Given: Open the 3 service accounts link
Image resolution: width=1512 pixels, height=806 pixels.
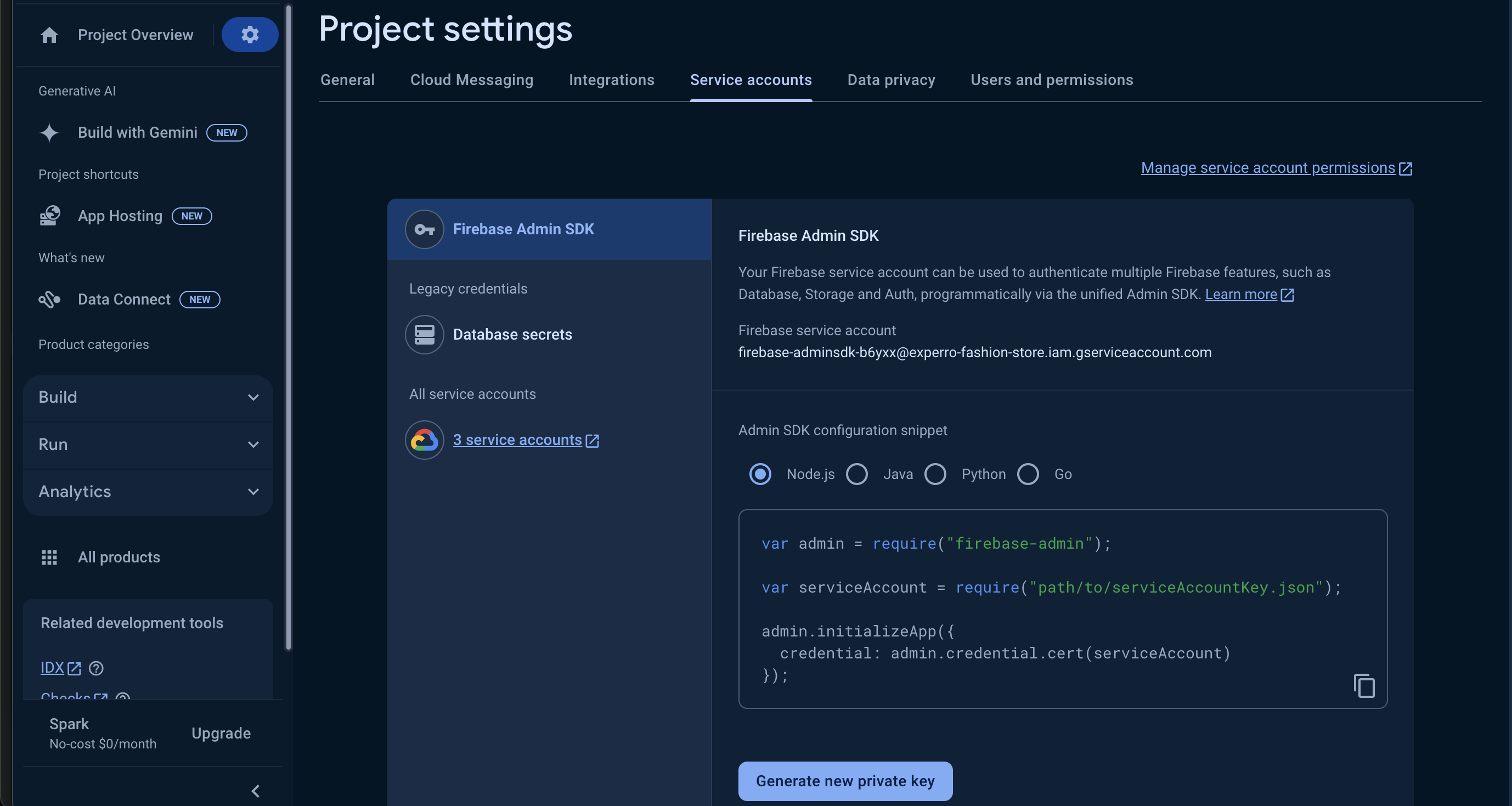Looking at the screenshot, I should pos(519,439).
